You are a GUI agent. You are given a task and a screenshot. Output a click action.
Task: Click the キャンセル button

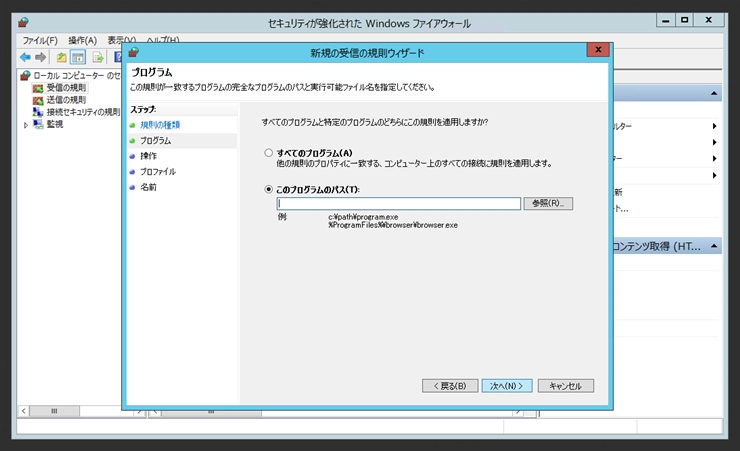click(565, 386)
